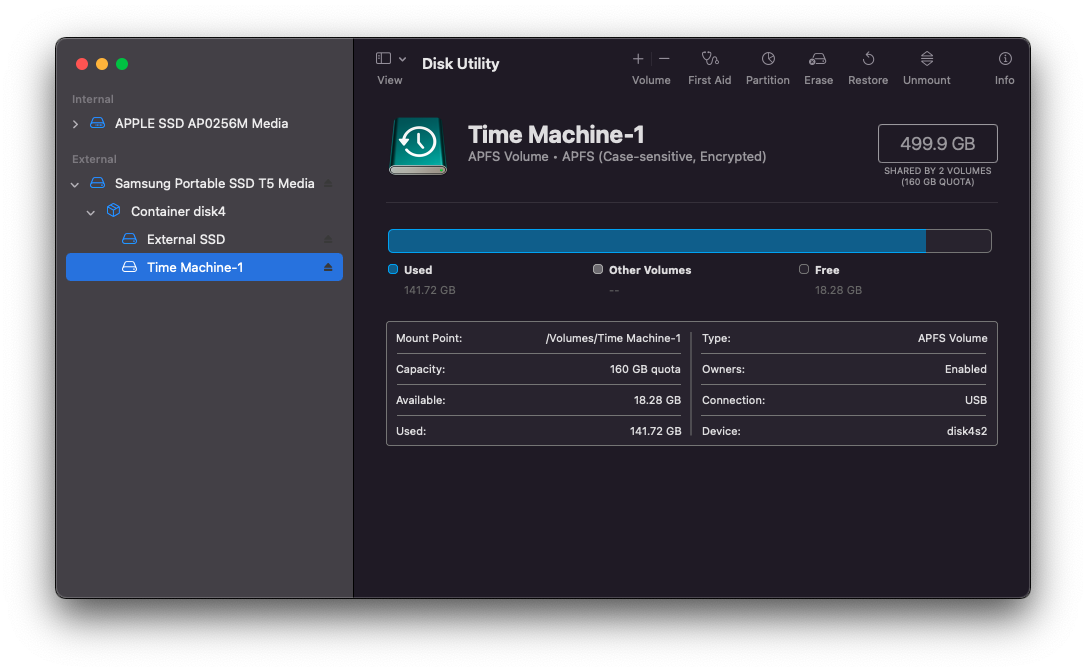Select Container disk4 in sidebar

point(177,212)
